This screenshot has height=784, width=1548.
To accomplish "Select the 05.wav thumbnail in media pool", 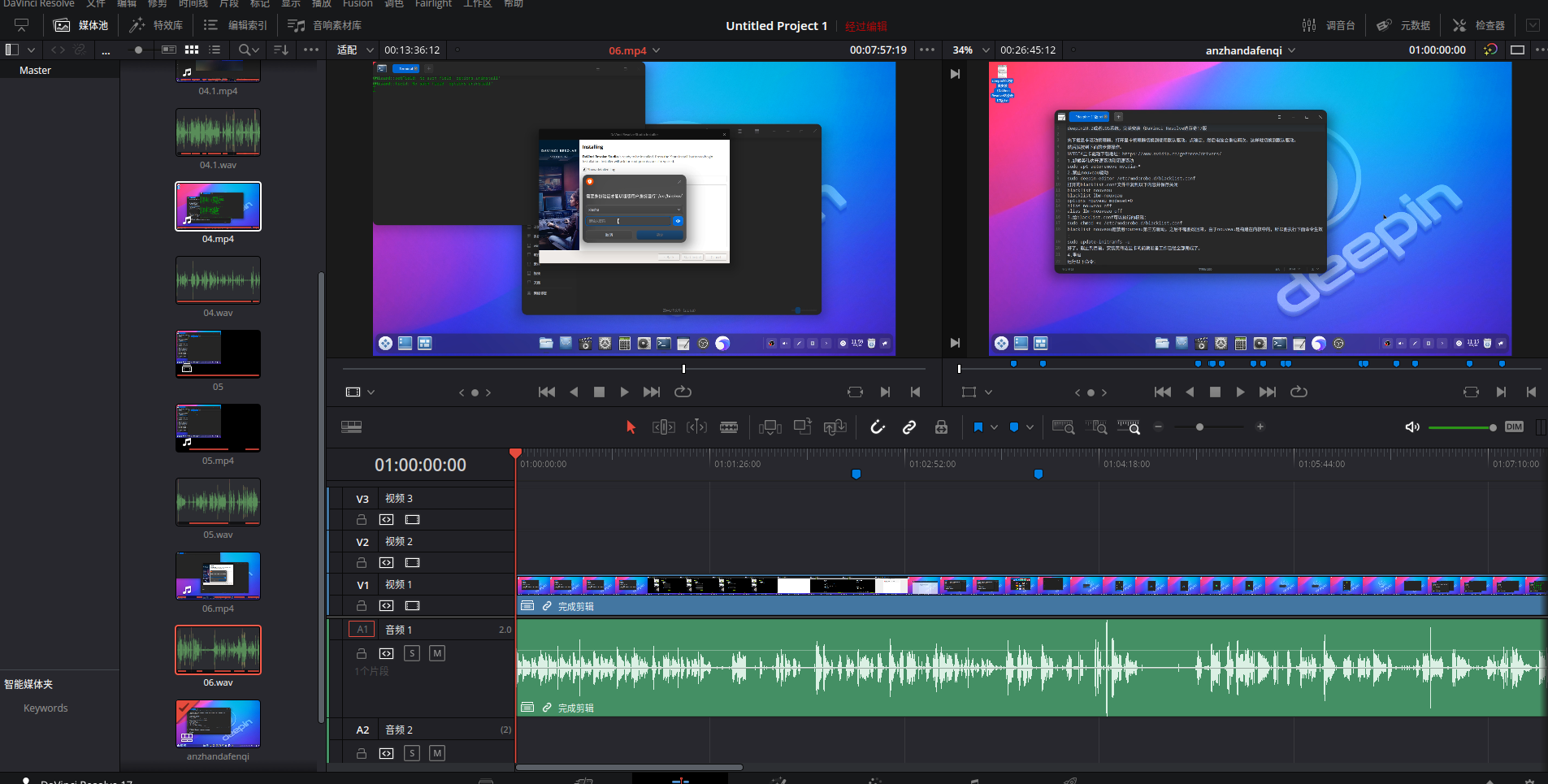I will coord(218,503).
